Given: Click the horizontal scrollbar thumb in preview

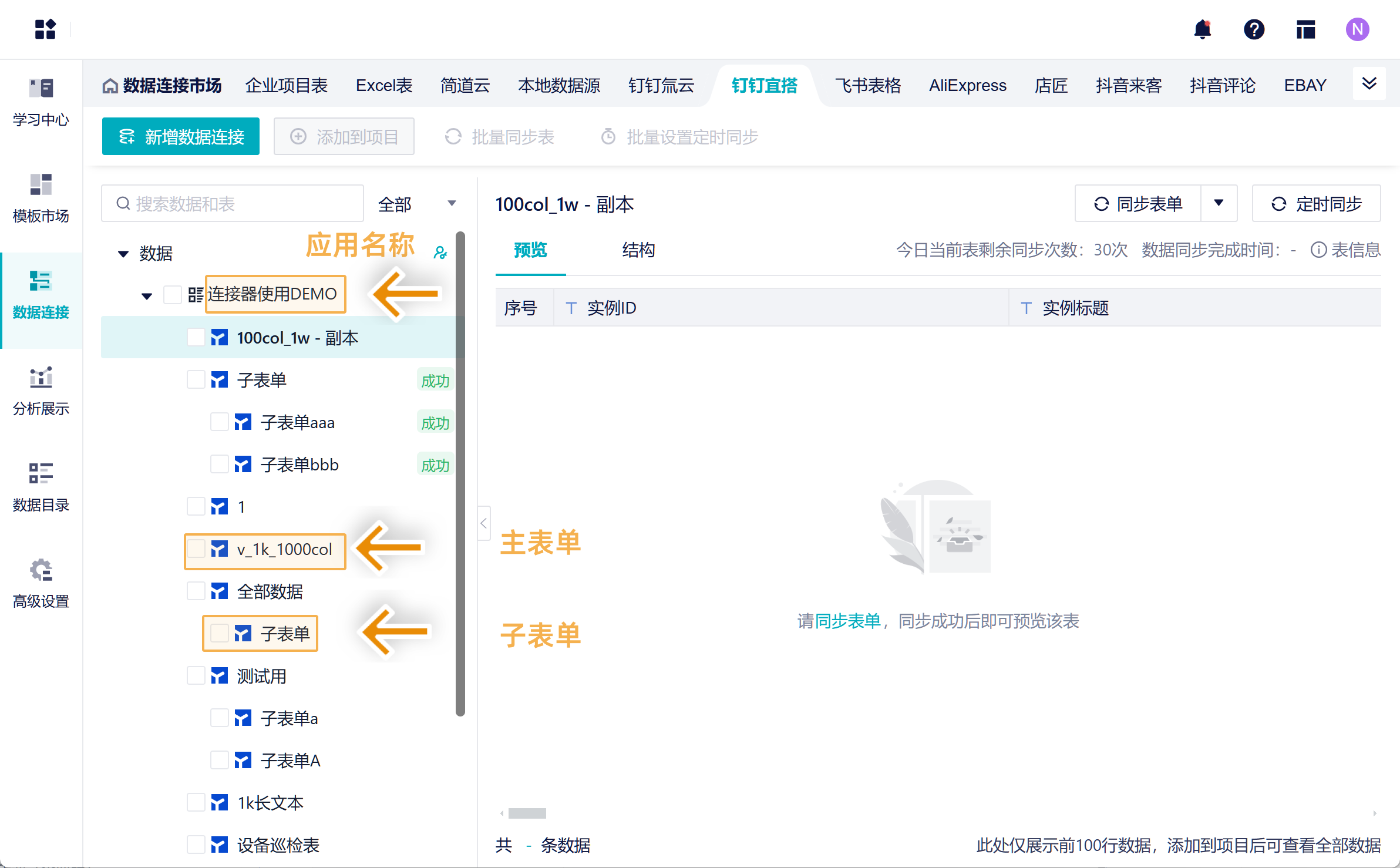Looking at the screenshot, I should tap(527, 813).
